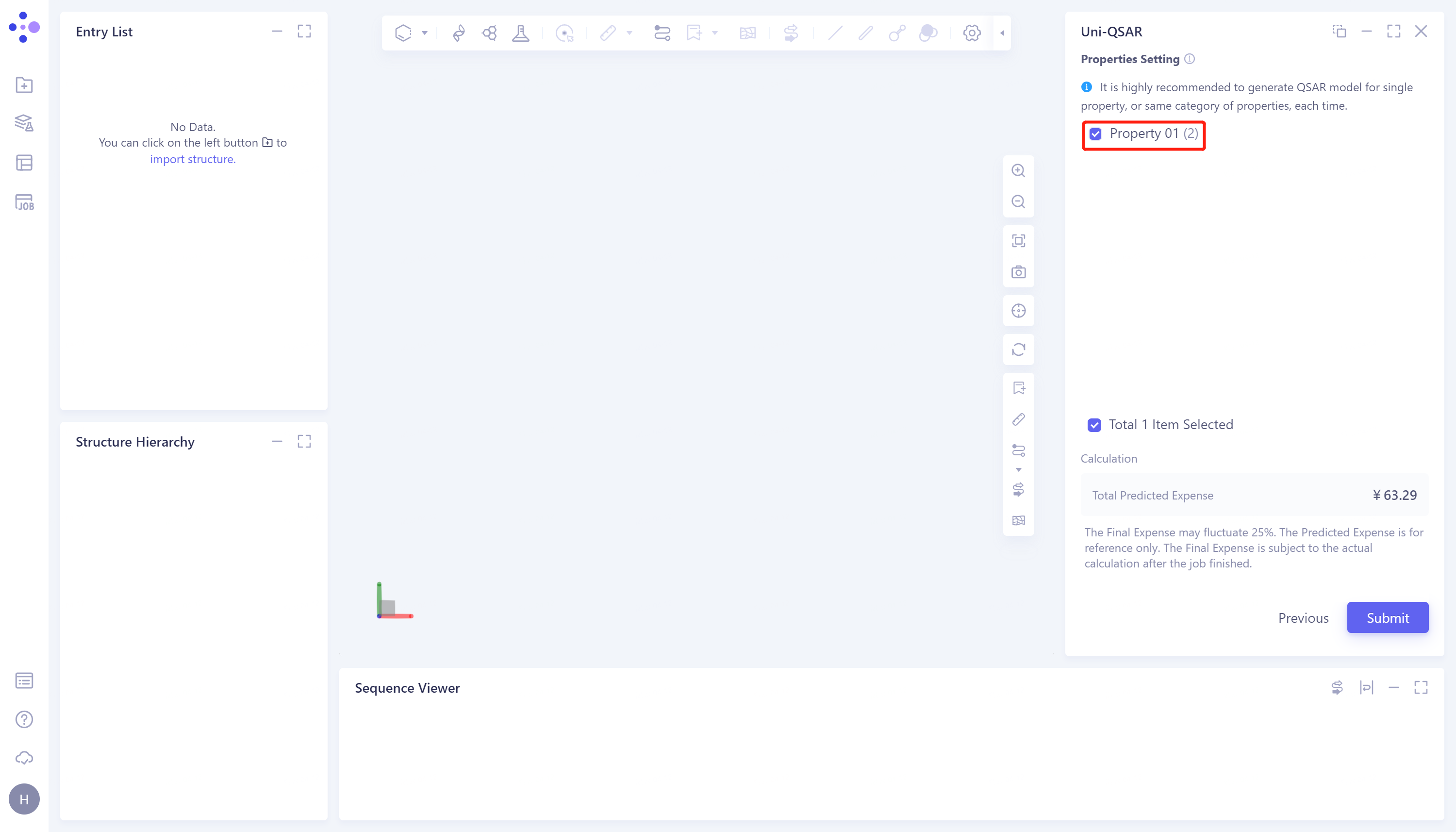The height and width of the screenshot is (832, 1456).
Task: Click the panel collapse arrow on toolbar right
Action: tap(1002, 32)
